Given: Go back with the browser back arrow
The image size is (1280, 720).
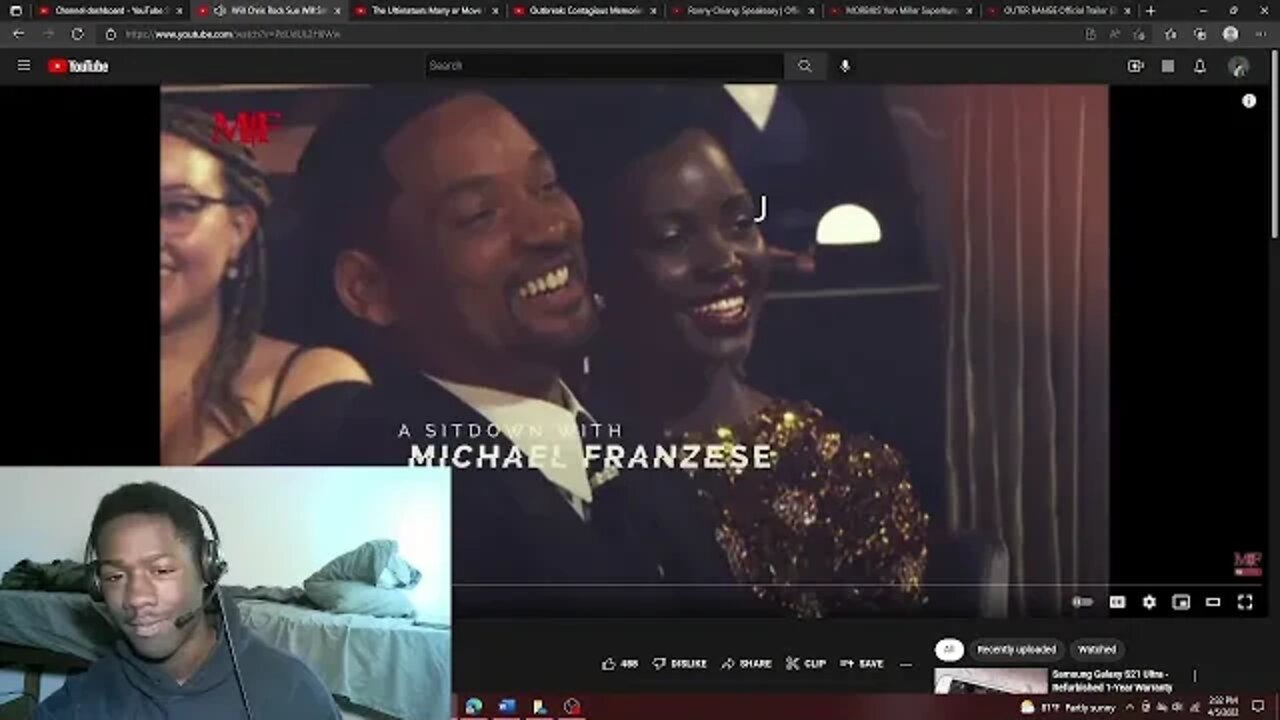Looking at the screenshot, I should point(19,33).
